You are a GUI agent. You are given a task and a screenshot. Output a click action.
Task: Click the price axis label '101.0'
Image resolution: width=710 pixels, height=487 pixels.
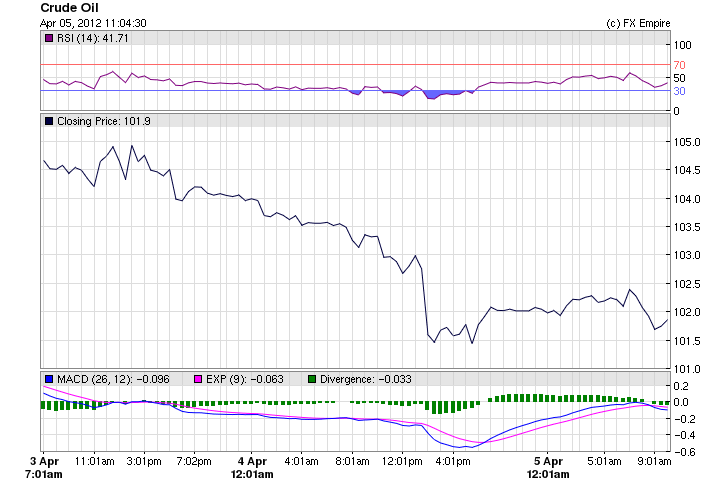687,369
